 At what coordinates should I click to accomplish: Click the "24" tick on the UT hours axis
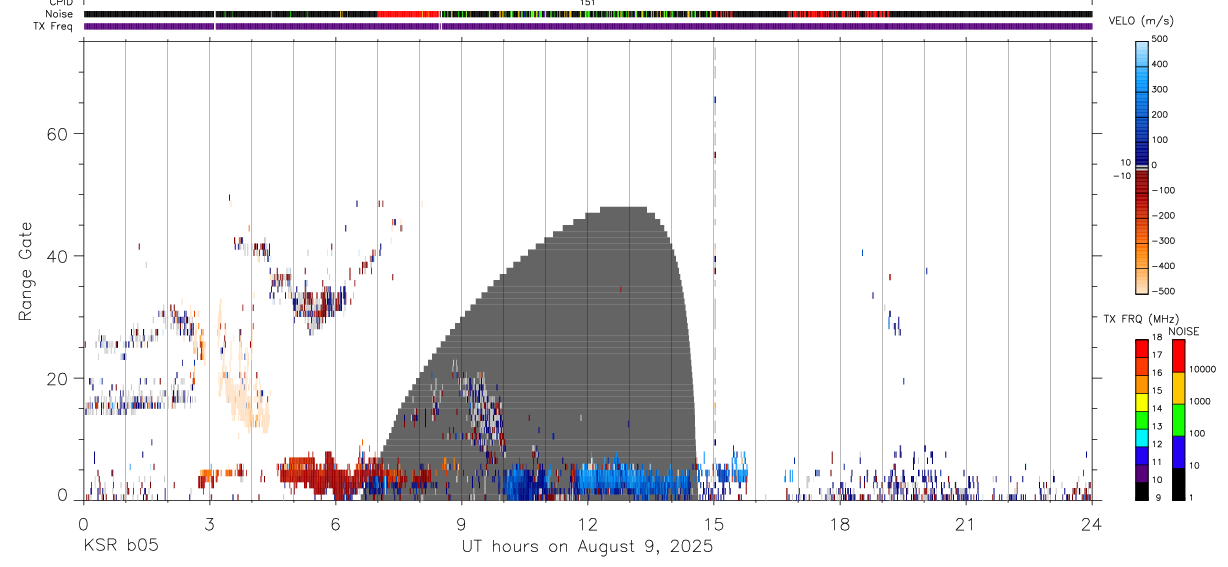(x=1091, y=523)
